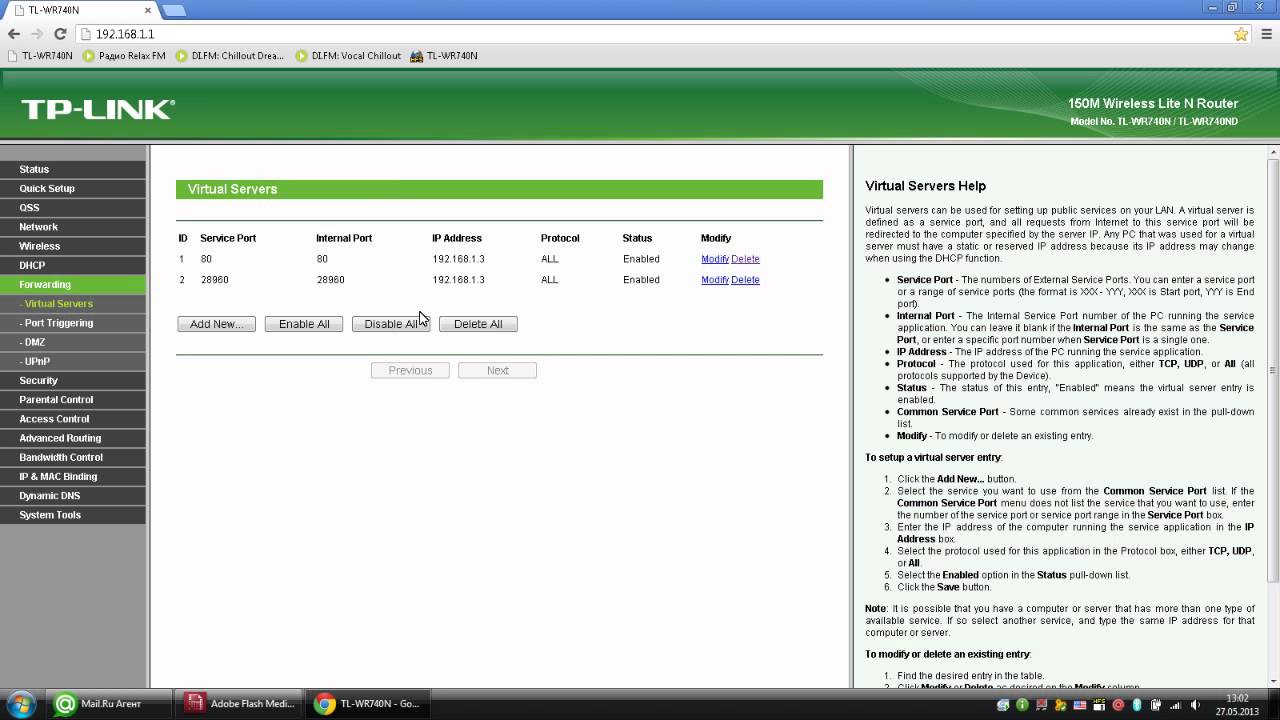Click the Previous page button
The height and width of the screenshot is (720, 1280).
(410, 370)
